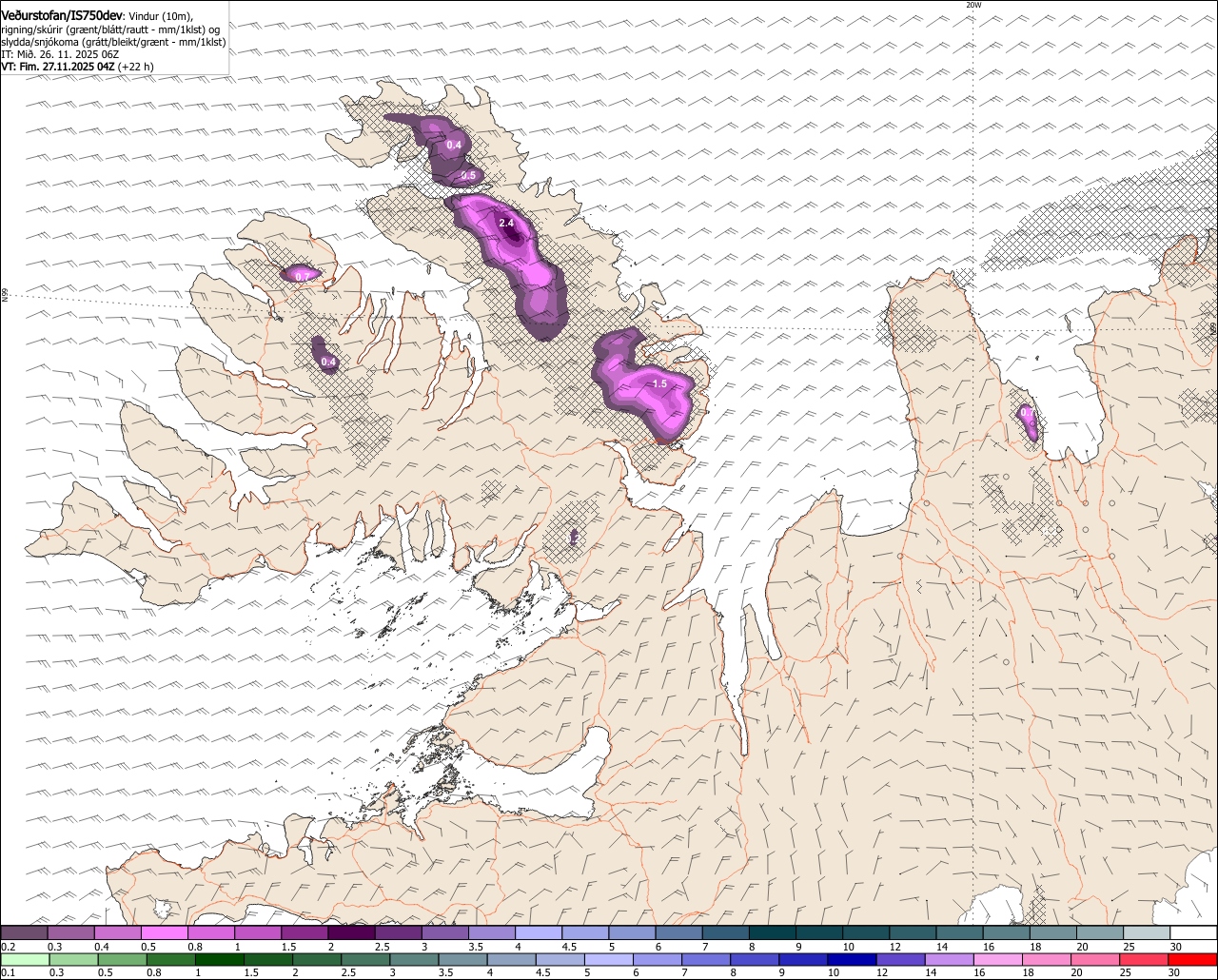Select the snow scale swatch starting at 0.4
Screen dimensions: 1218x980
click(117, 932)
